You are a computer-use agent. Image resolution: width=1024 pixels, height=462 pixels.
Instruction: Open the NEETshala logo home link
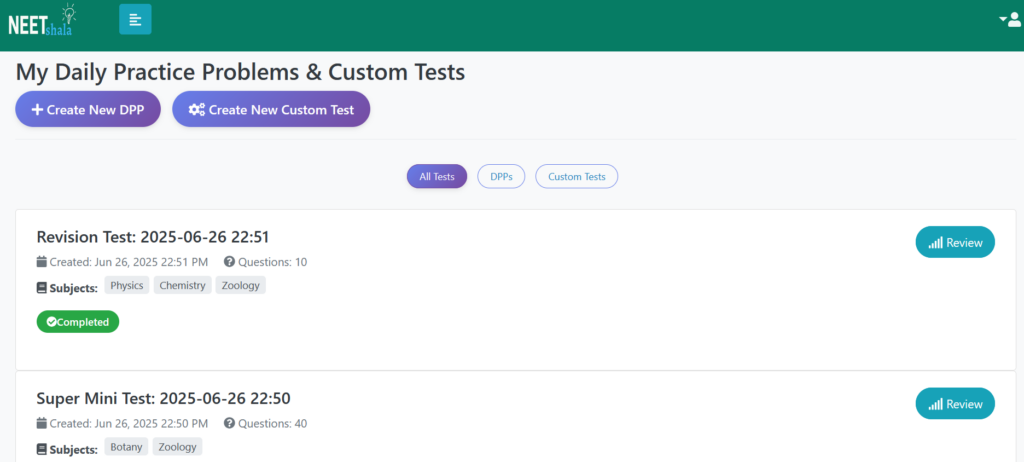click(42, 20)
